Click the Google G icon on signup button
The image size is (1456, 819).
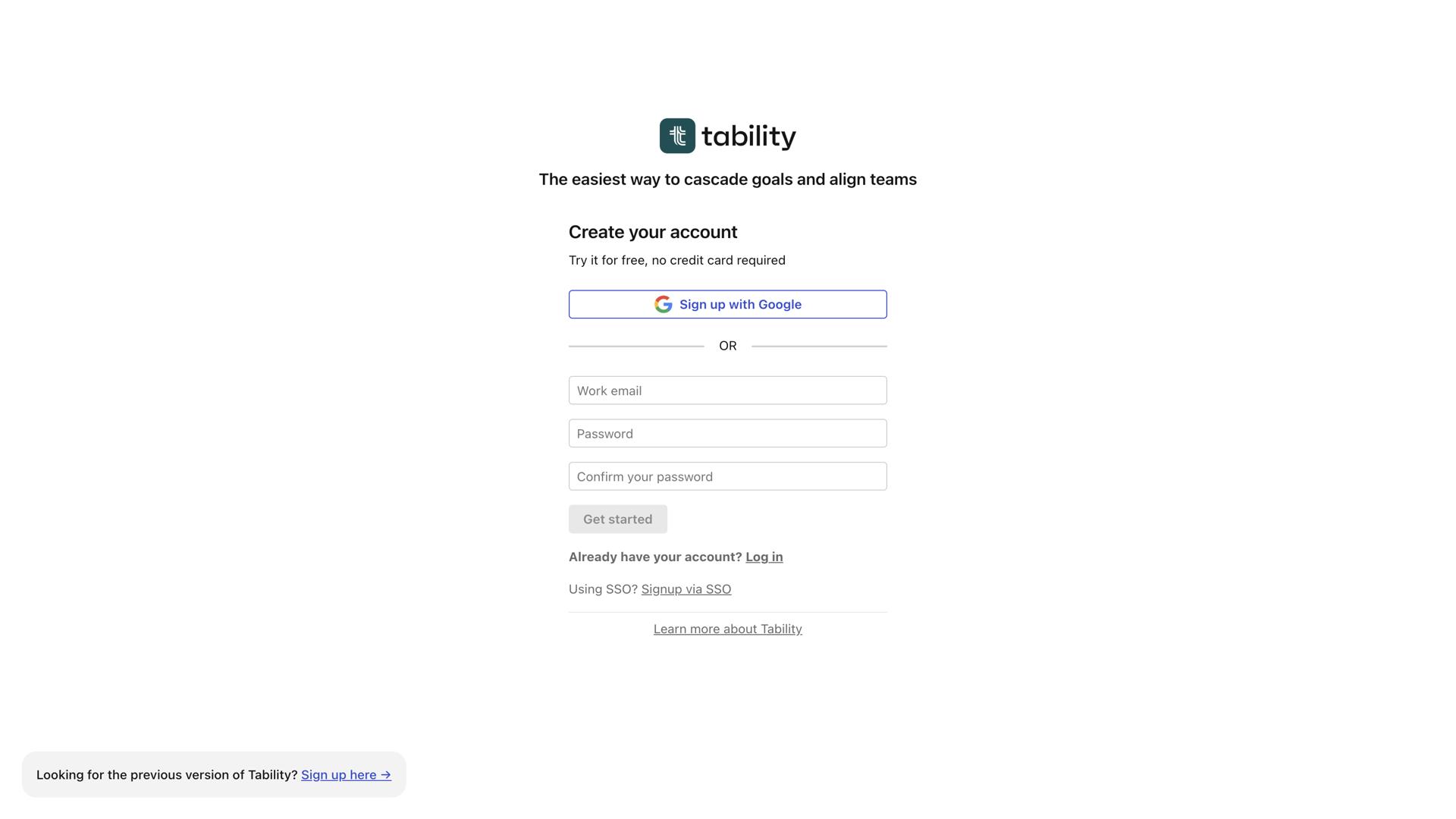pyautogui.click(x=664, y=304)
